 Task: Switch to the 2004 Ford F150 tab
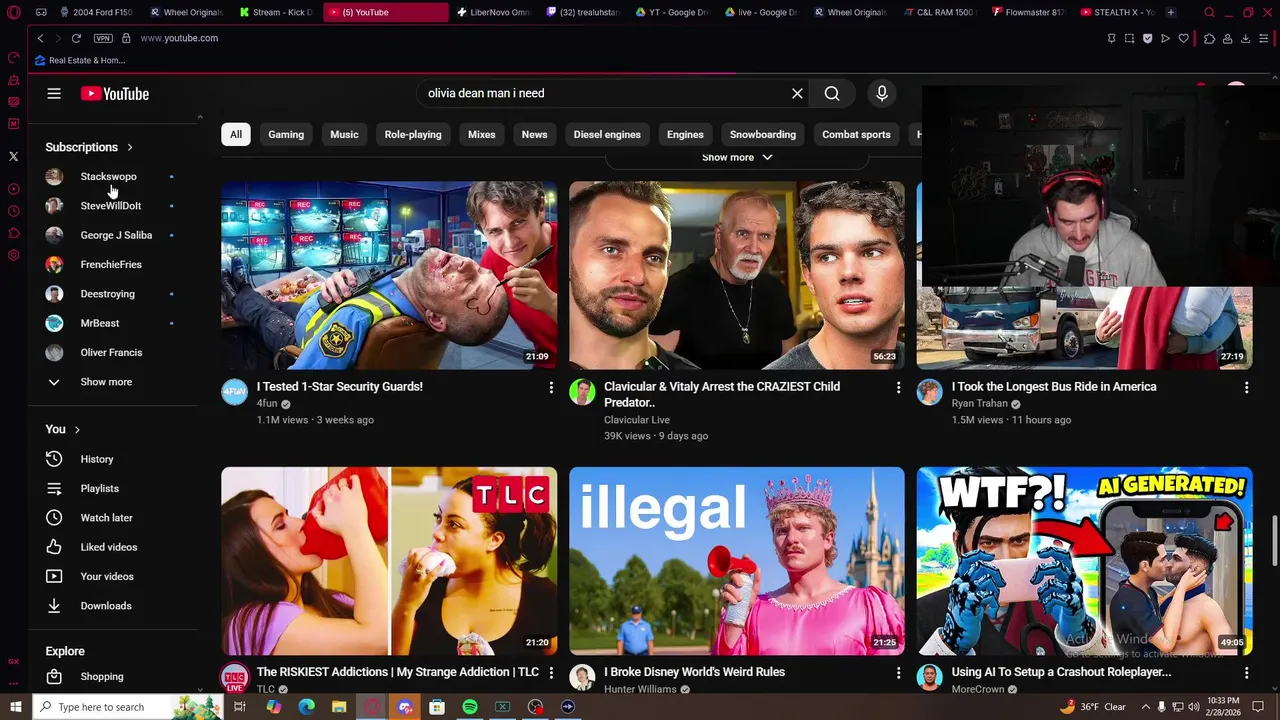[x=97, y=12]
